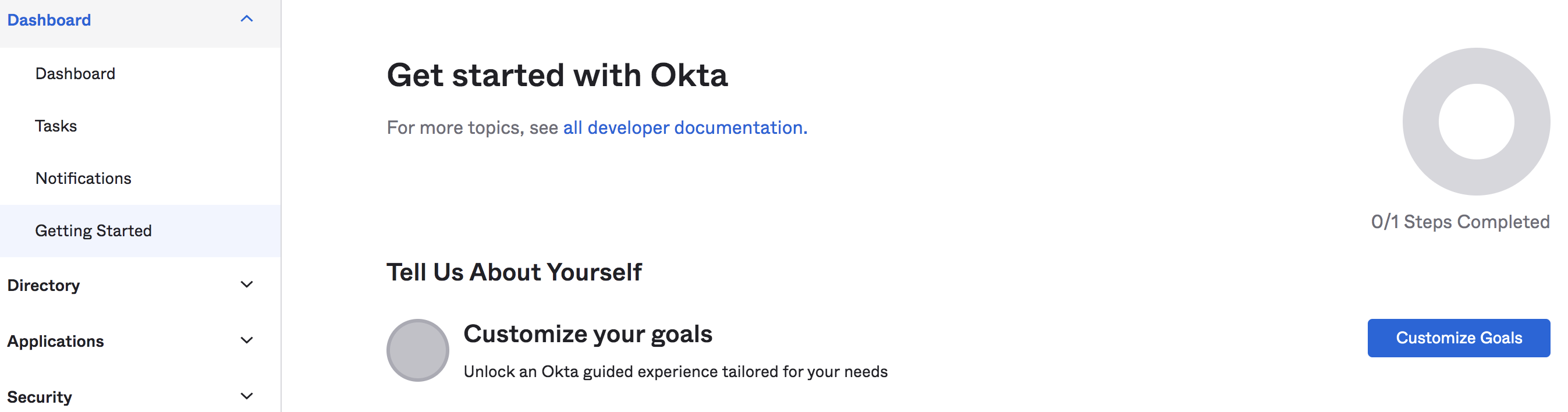This screenshot has height=412, width=1568.
Task: Collapse the Dashboard sidebar section
Action: pyautogui.click(x=247, y=19)
